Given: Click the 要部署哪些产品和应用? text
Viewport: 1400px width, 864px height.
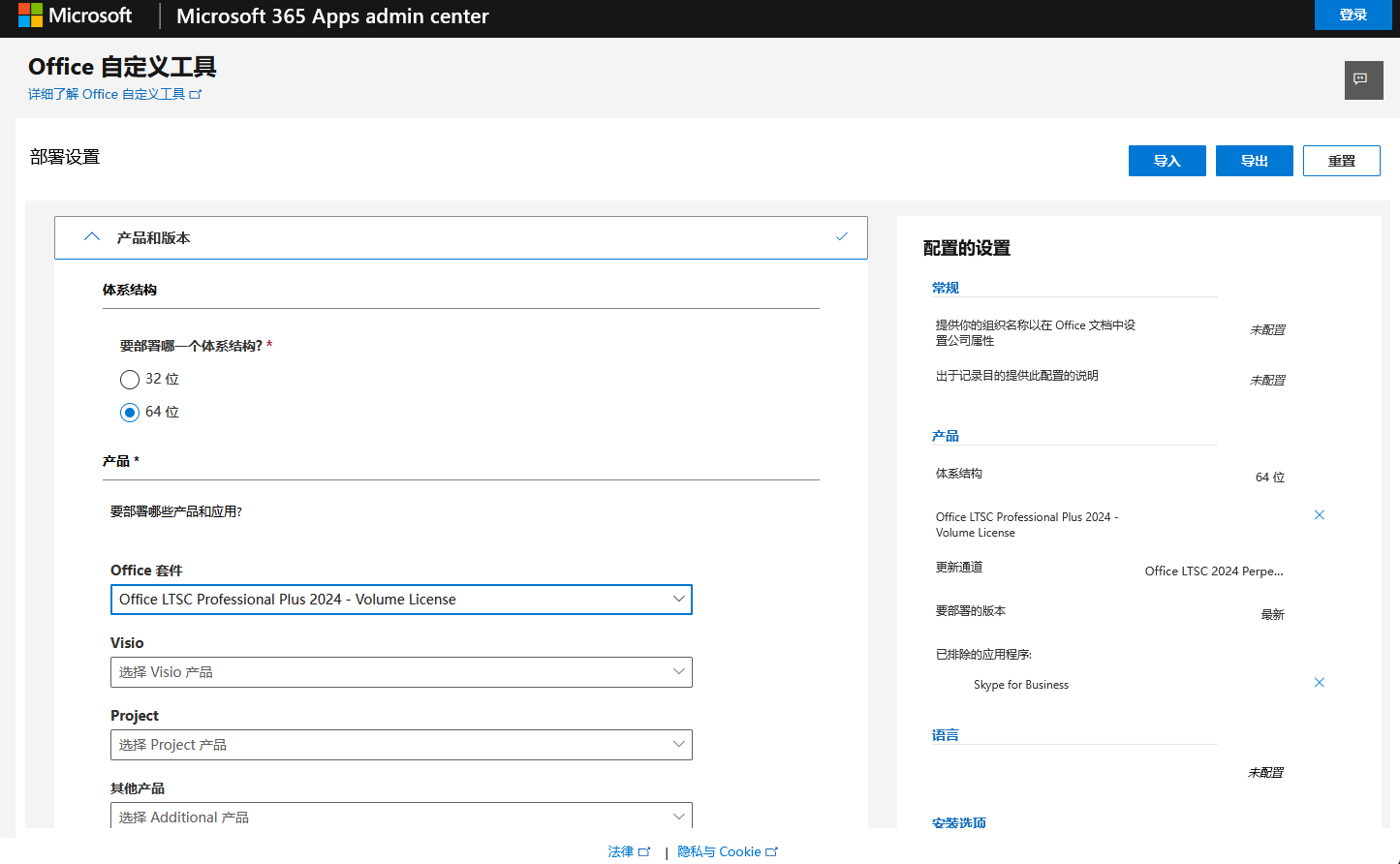Looking at the screenshot, I should 176,511.
